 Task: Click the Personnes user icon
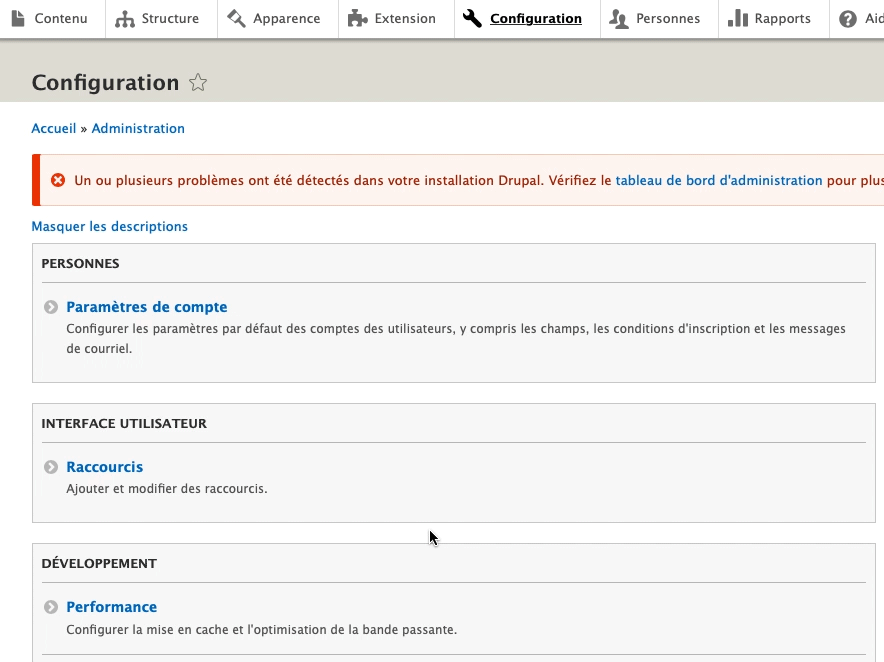tap(619, 18)
